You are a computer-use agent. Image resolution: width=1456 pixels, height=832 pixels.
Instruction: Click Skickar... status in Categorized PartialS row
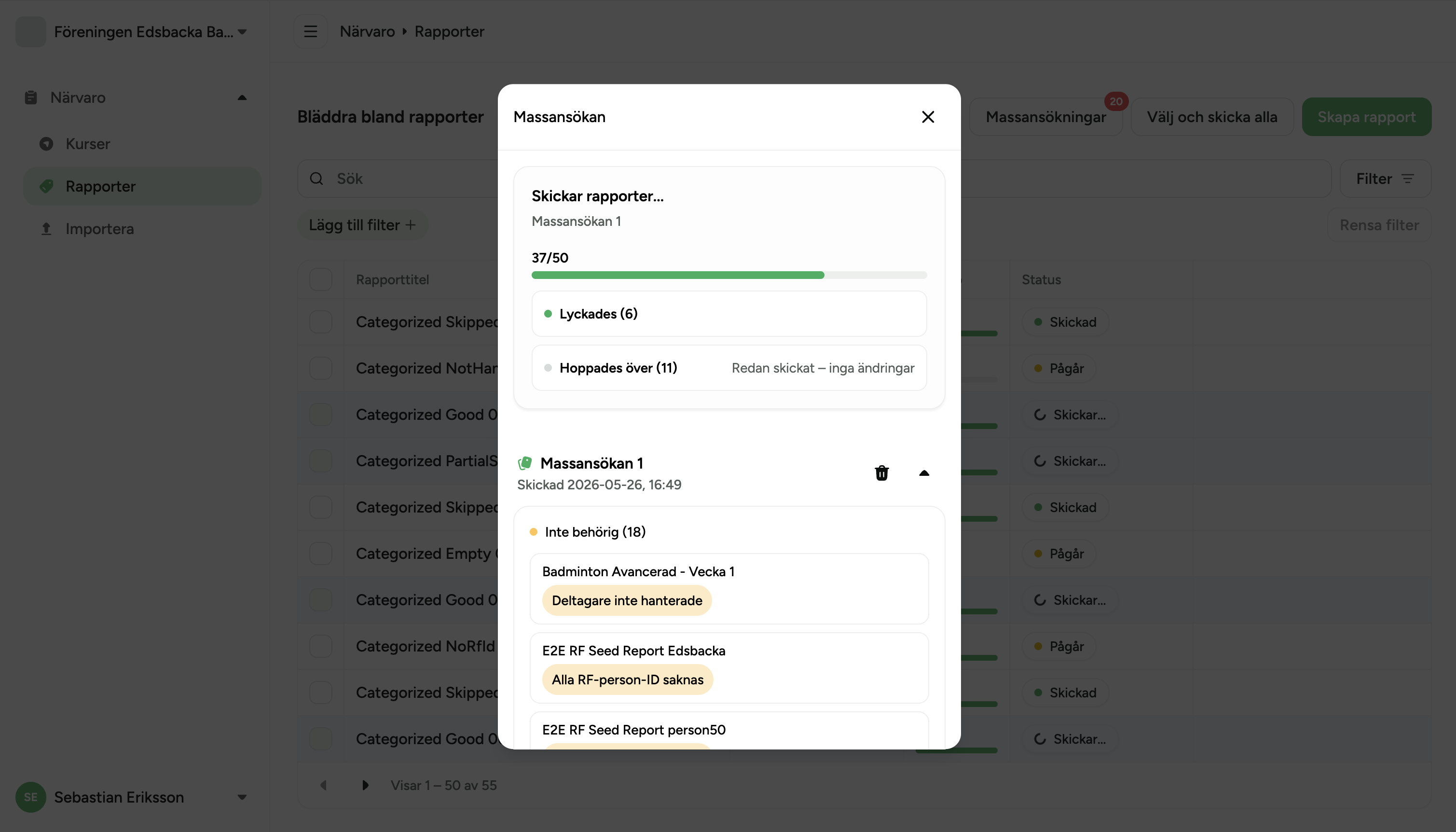click(x=1070, y=460)
